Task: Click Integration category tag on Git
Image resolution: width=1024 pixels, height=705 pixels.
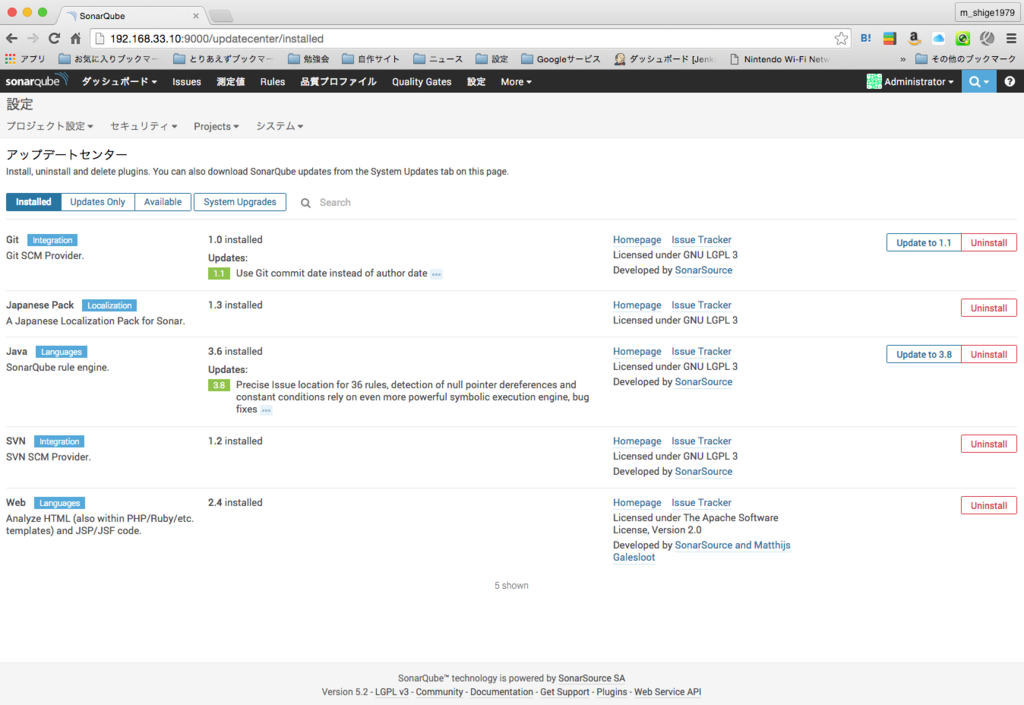Action: tap(52, 240)
